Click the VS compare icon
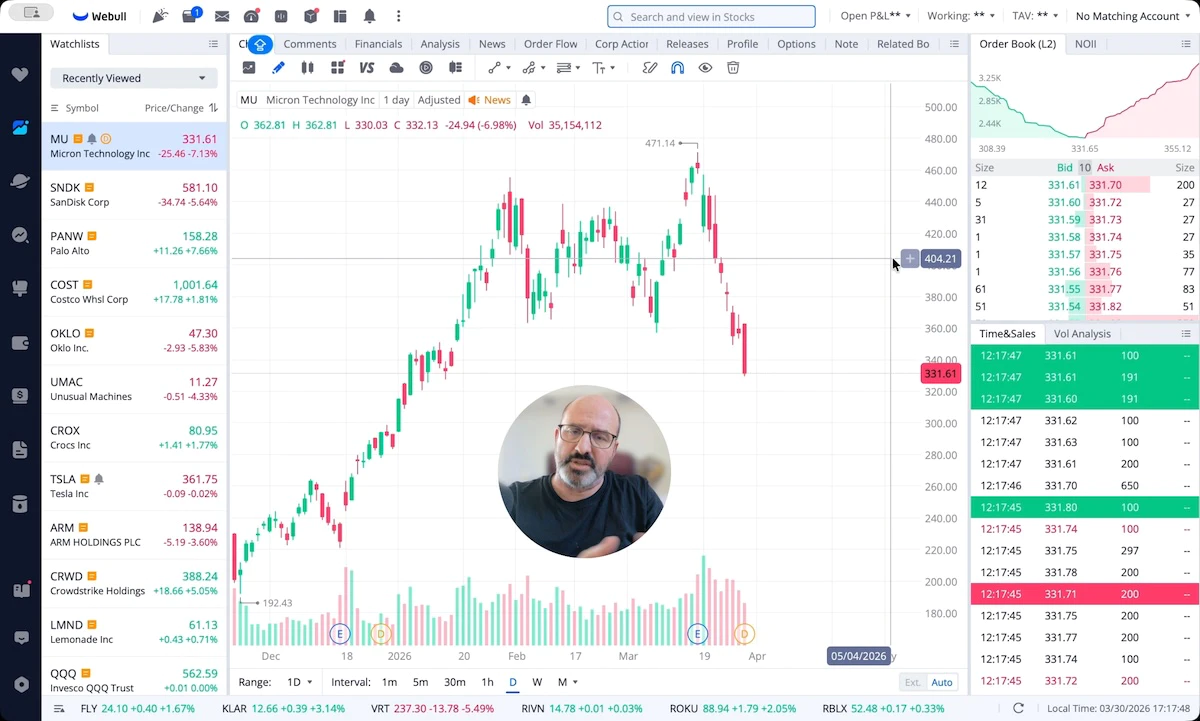Image resolution: width=1200 pixels, height=721 pixels. tap(367, 68)
